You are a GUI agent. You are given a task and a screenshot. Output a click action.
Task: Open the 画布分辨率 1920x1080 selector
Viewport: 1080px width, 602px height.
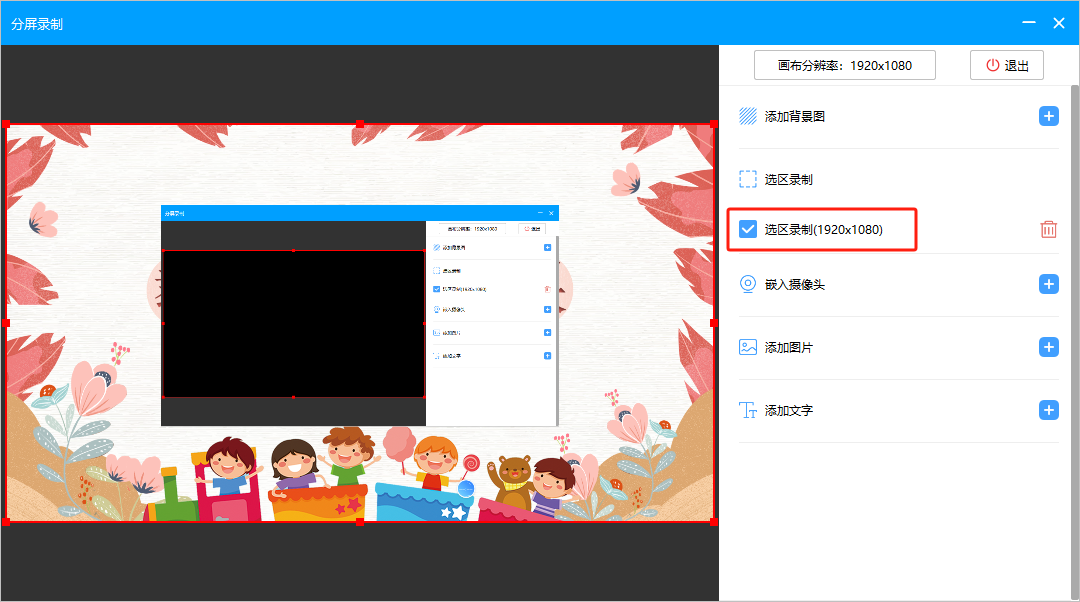coord(845,66)
